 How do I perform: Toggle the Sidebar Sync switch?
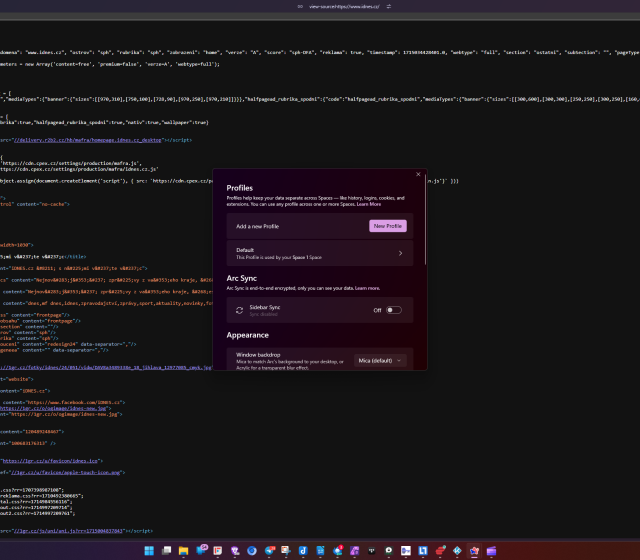[x=393, y=310]
